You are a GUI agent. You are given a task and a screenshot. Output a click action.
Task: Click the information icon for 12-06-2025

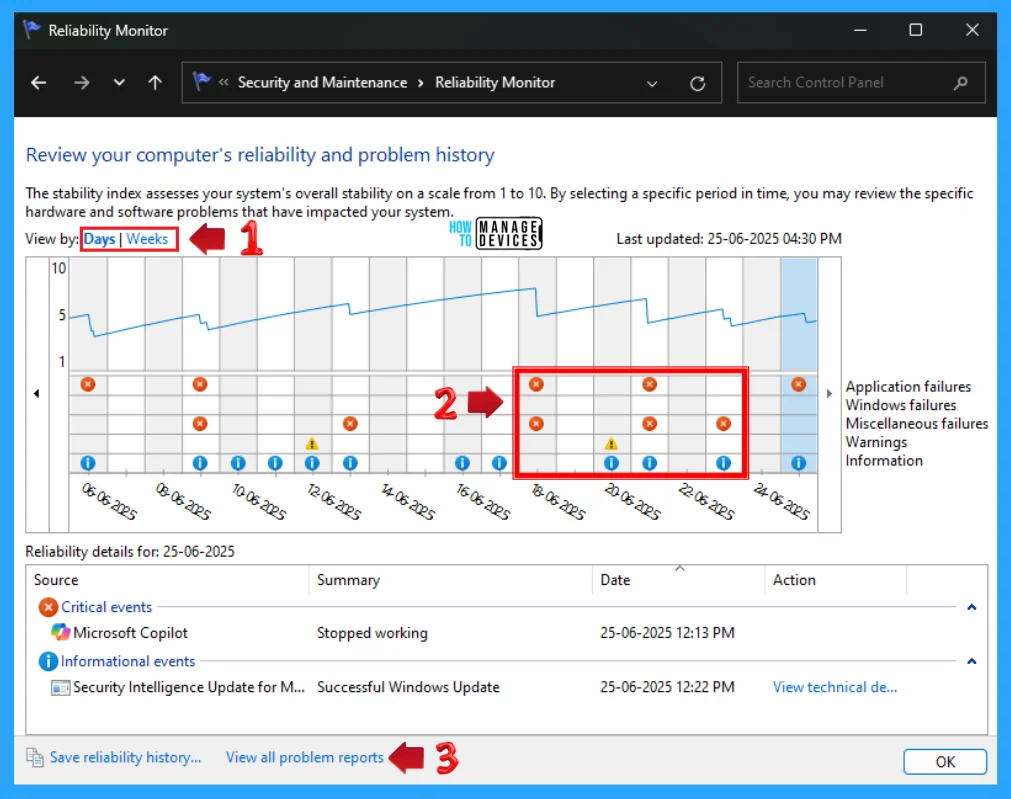click(x=312, y=463)
